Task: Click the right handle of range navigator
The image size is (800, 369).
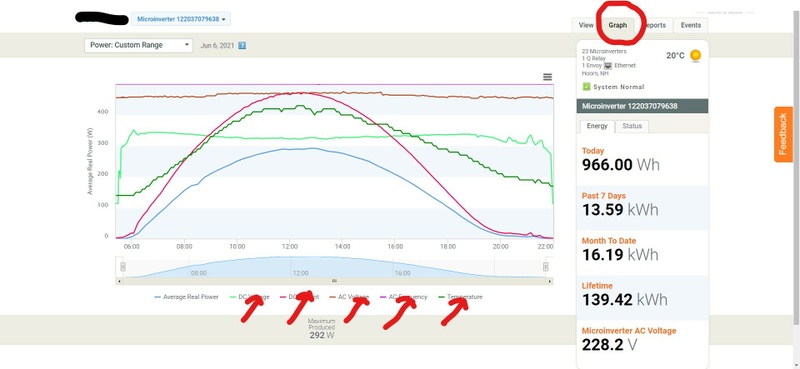Action: [546, 267]
